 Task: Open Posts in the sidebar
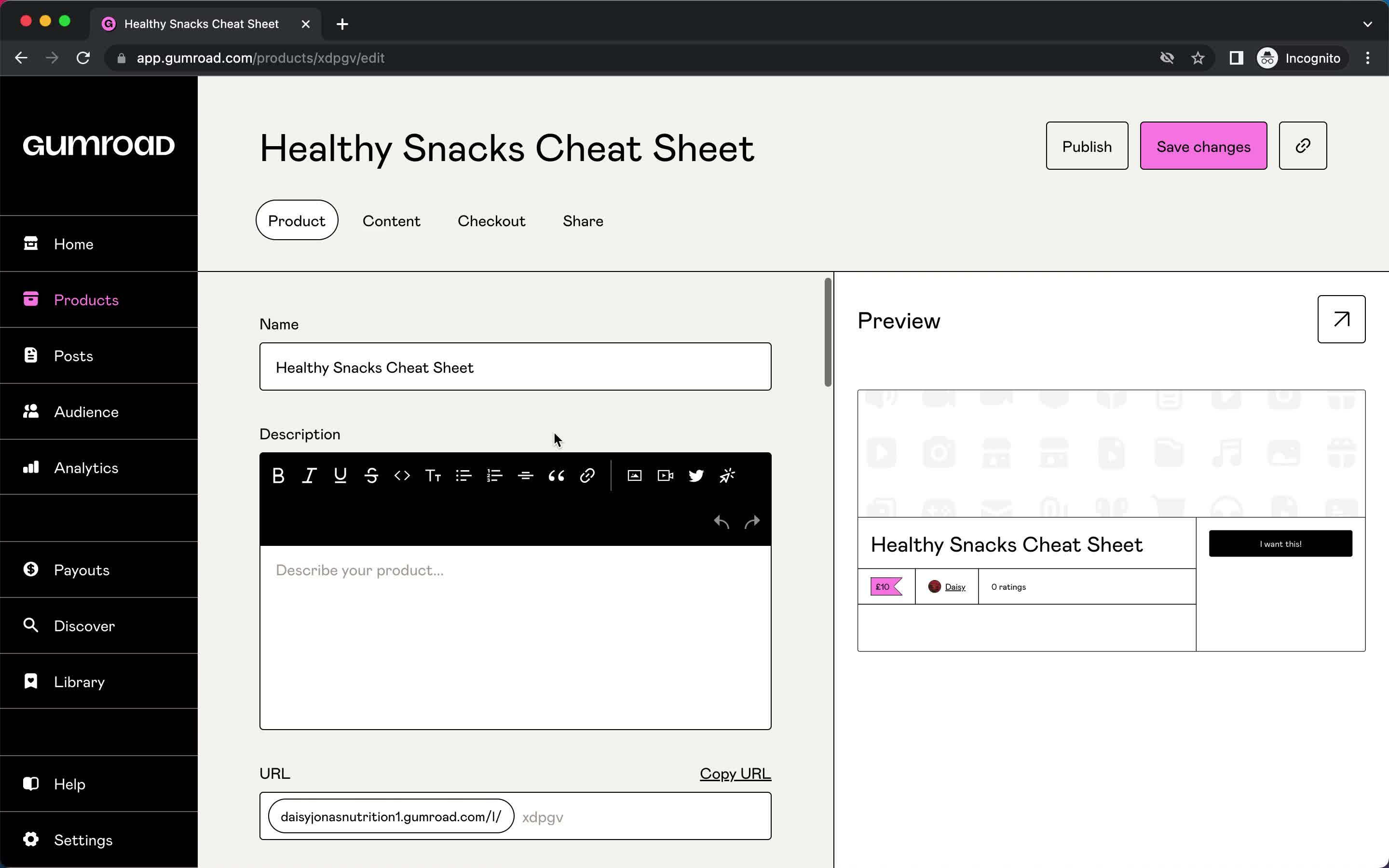coord(99,356)
